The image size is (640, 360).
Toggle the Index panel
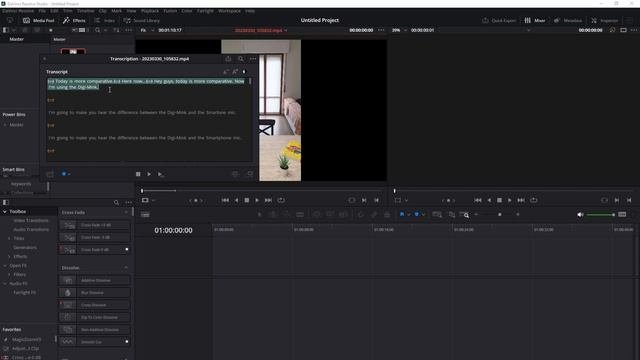(104, 20)
